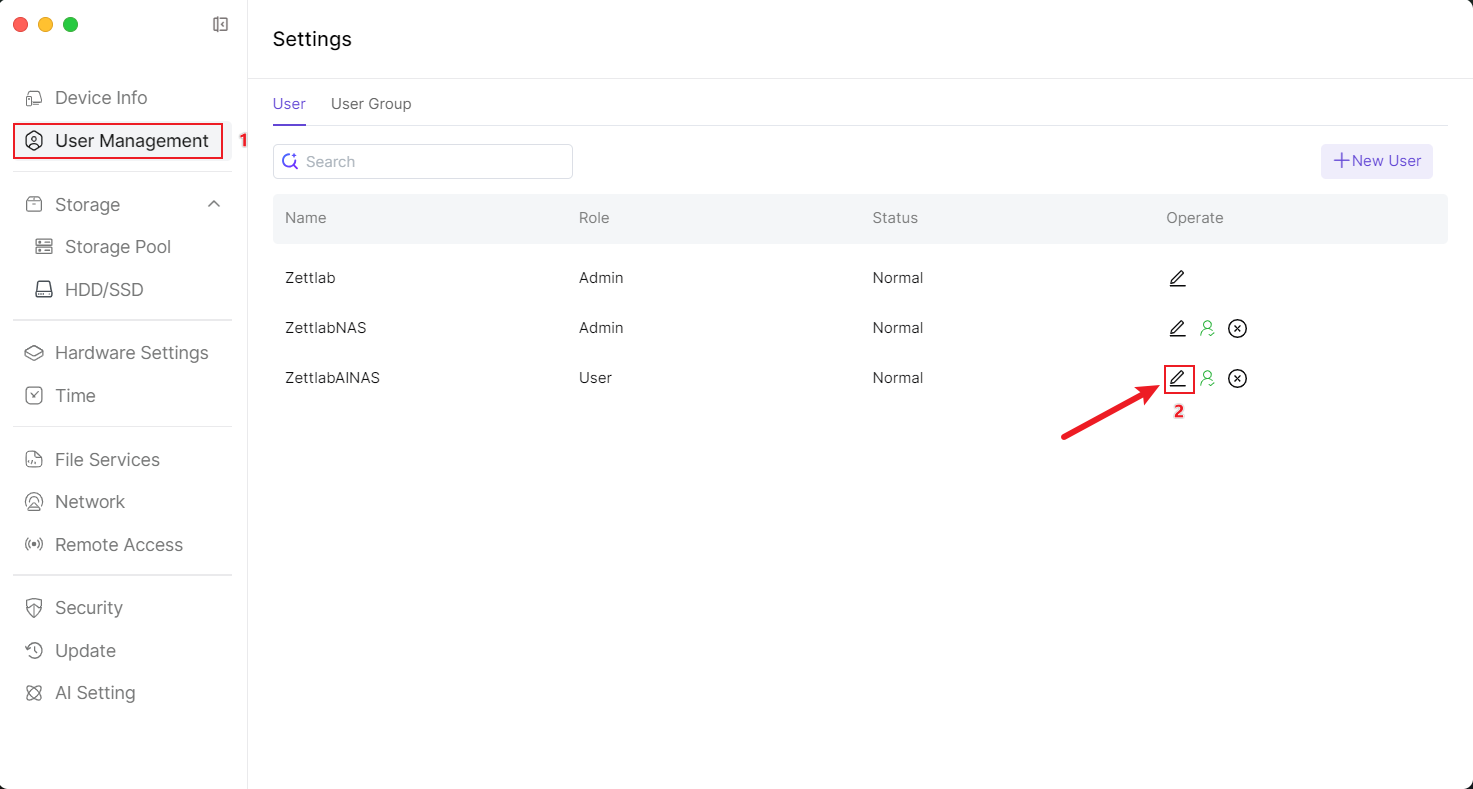The width and height of the screenshot is (1473, 789).
Task: Collapse the sidebar panel
Action: click(x=221, y=25)
